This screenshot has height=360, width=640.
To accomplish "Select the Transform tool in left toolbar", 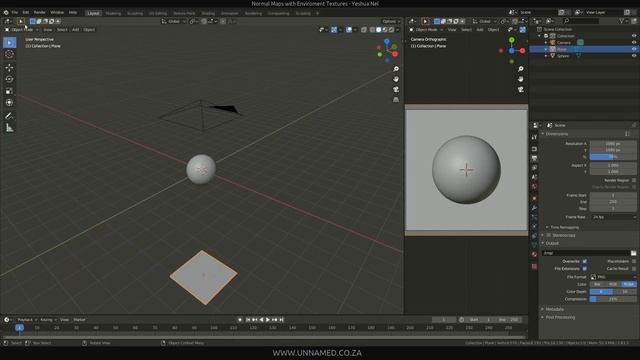I will [9, 103].
